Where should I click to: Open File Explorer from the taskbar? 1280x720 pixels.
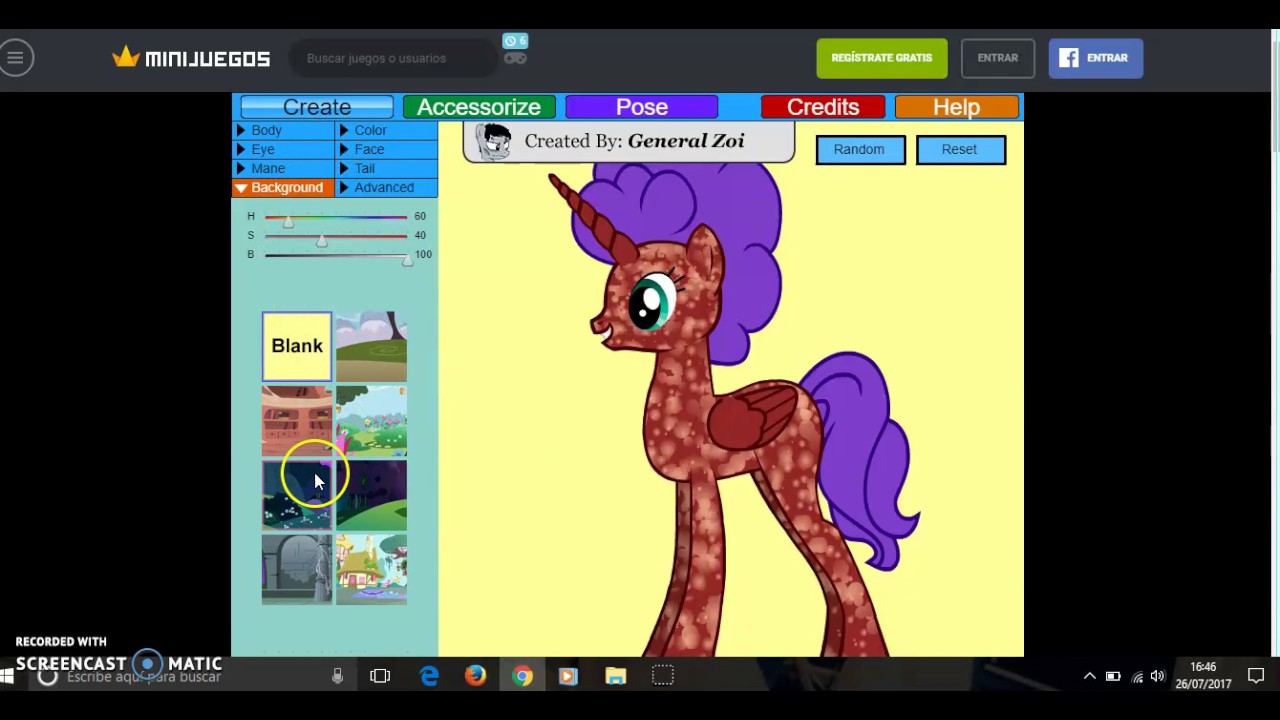coord(615,677)
